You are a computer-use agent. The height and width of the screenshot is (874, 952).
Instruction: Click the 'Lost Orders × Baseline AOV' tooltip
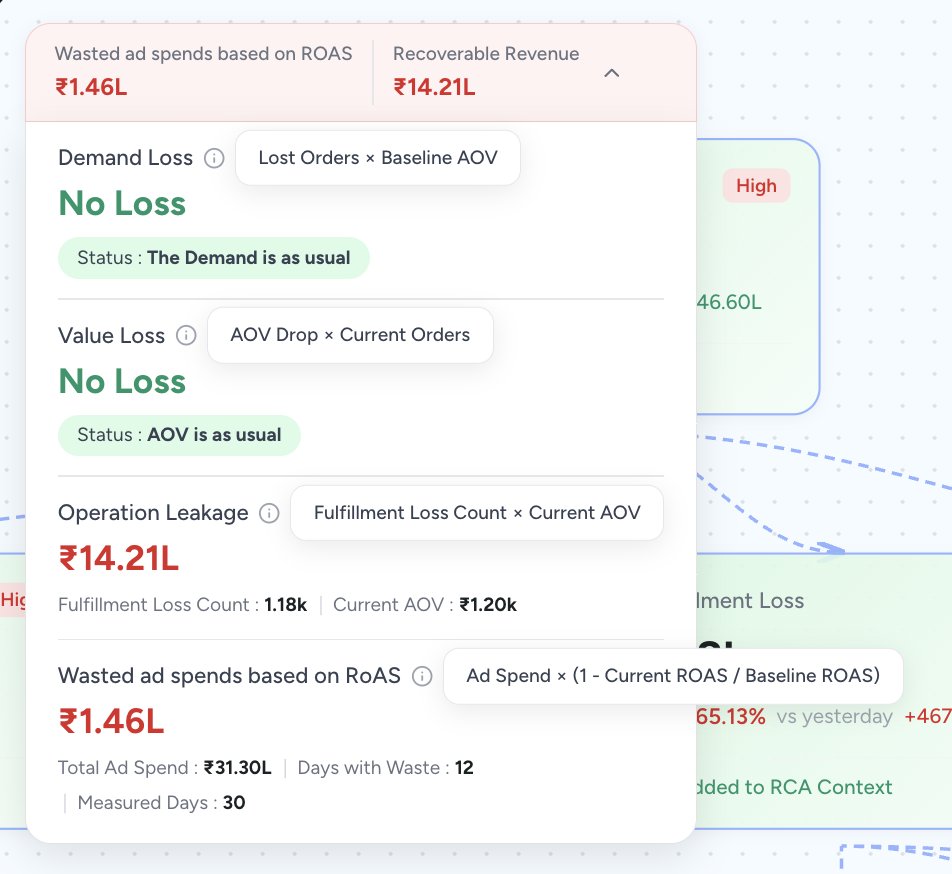coord(377,158)
